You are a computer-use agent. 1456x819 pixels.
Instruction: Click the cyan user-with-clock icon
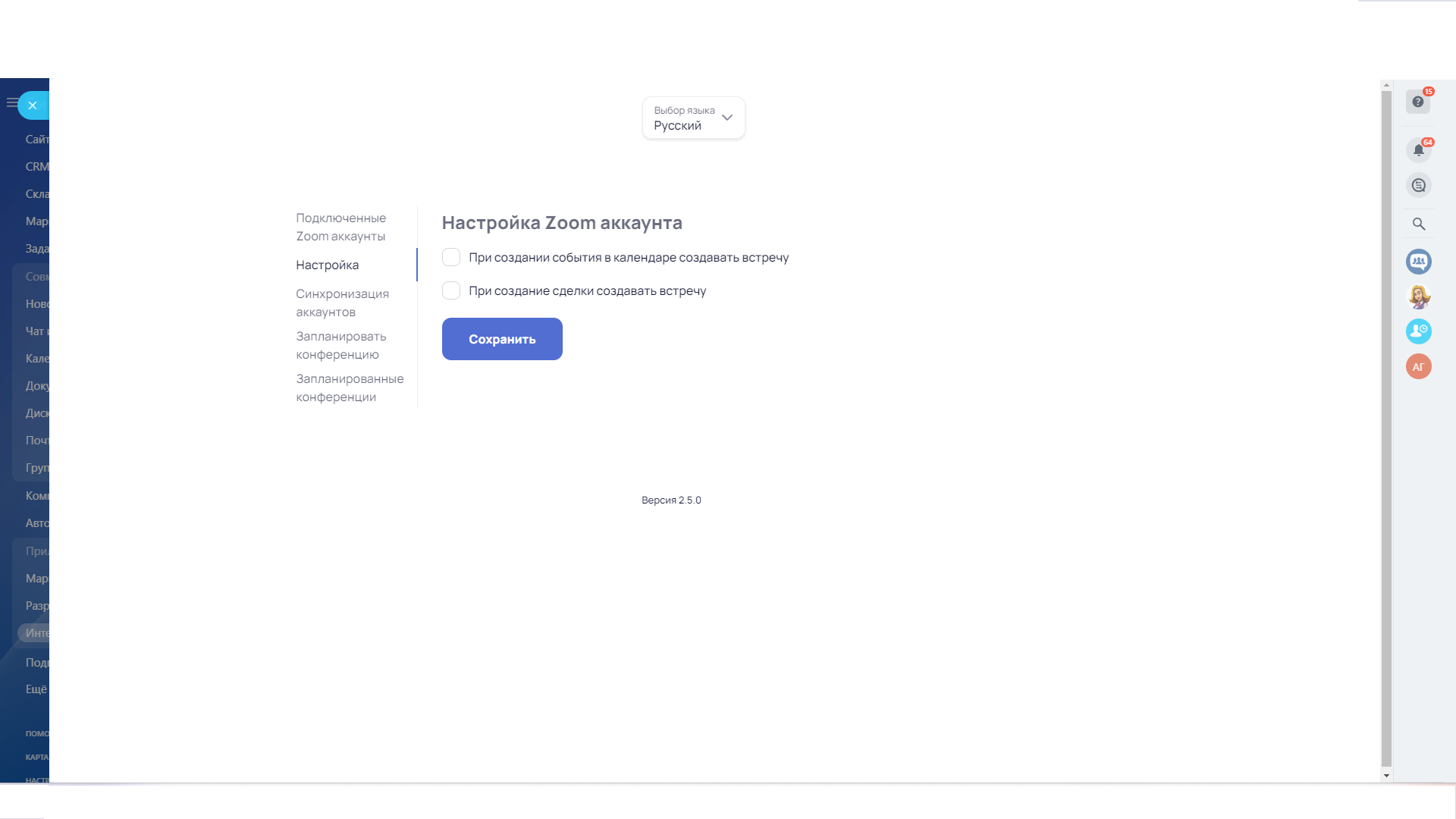1418,331
